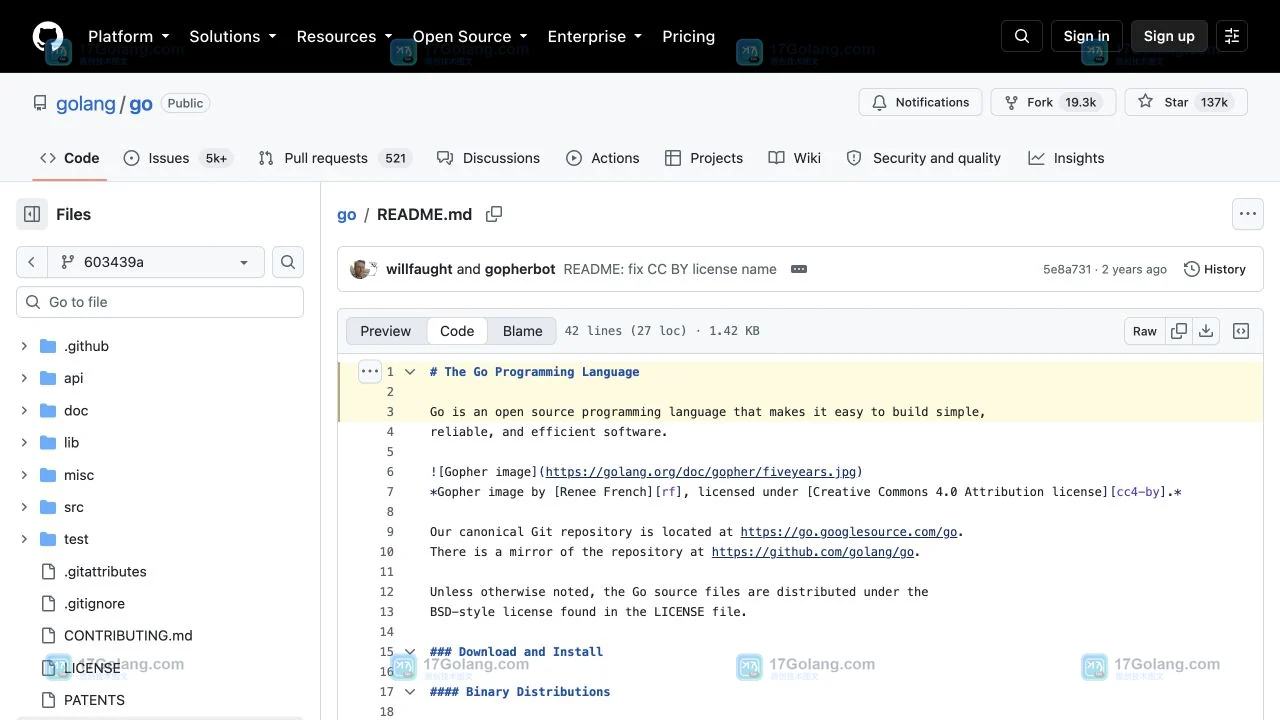Expand the doc folder
The width and height of the screenshot is (1280, 720).
[x=24, y=410]
